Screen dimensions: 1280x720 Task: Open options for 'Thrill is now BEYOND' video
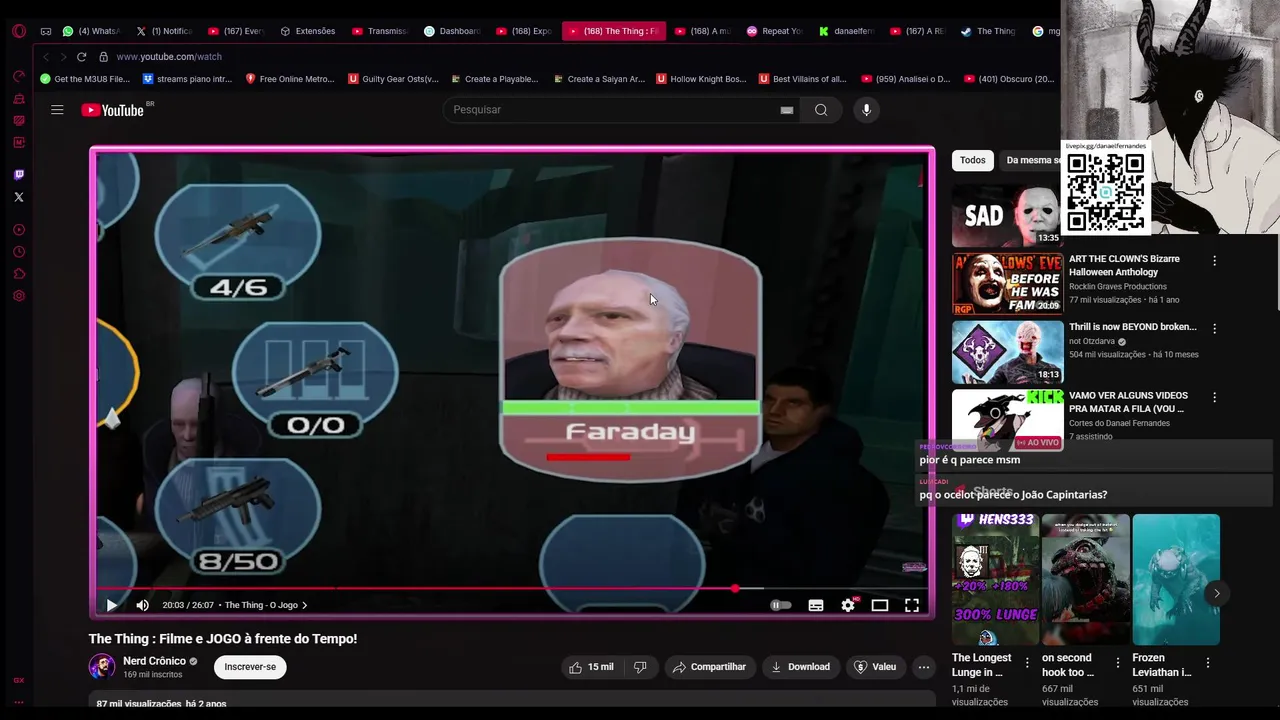click(x=1215, y=329)
